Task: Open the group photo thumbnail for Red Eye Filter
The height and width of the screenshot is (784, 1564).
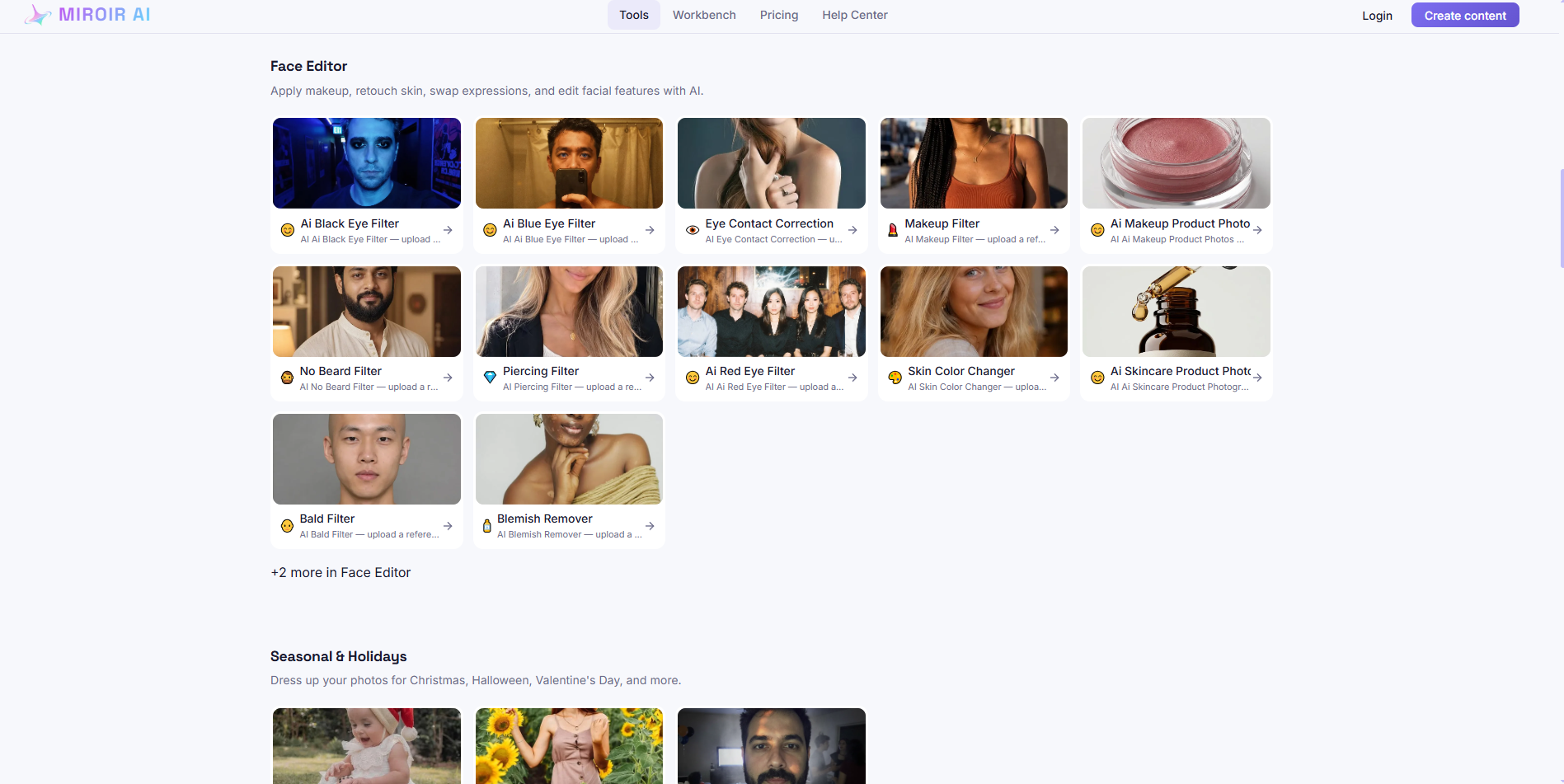Action: click(x=772, y=312)
